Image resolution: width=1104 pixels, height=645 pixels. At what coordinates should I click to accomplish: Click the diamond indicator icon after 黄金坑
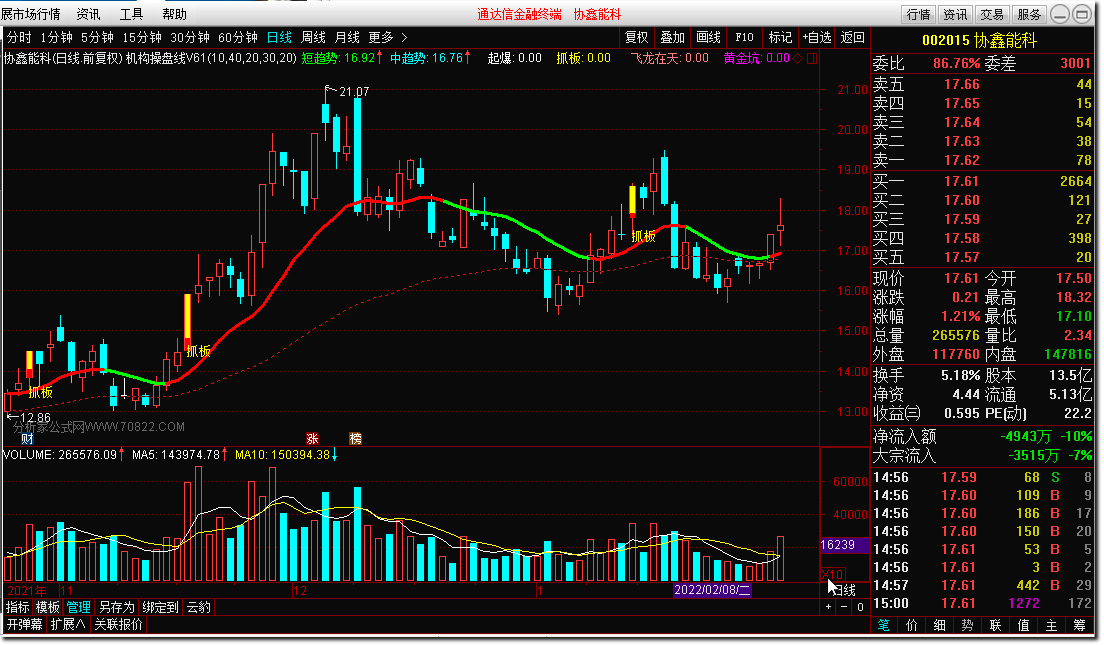pos(798,58)
